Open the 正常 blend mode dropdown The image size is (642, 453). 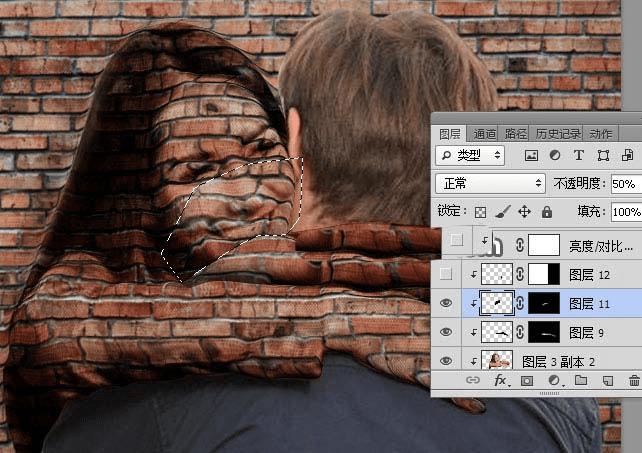pos(490,183)
